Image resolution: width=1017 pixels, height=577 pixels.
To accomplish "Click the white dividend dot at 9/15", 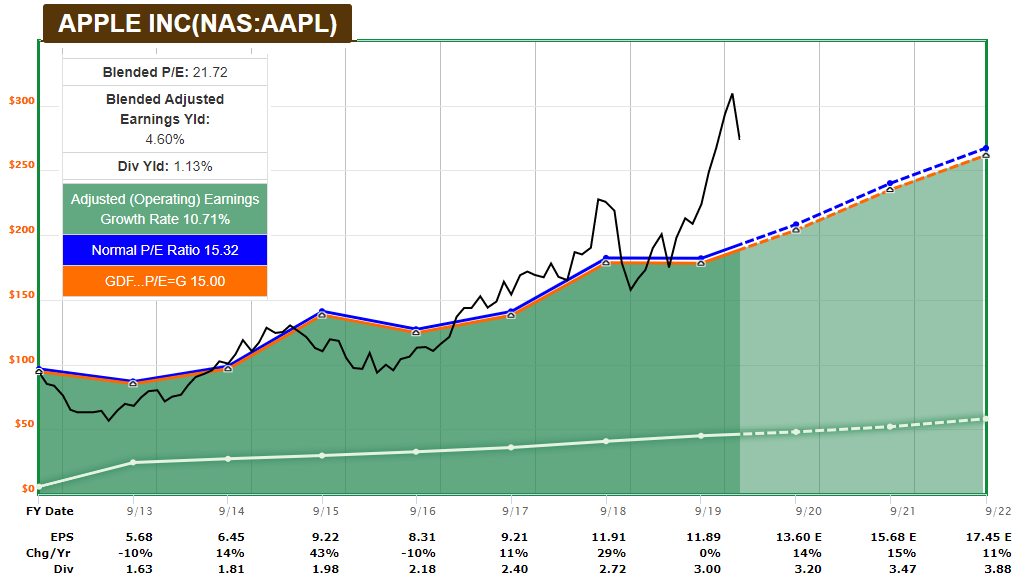I will tap(322, 456).
